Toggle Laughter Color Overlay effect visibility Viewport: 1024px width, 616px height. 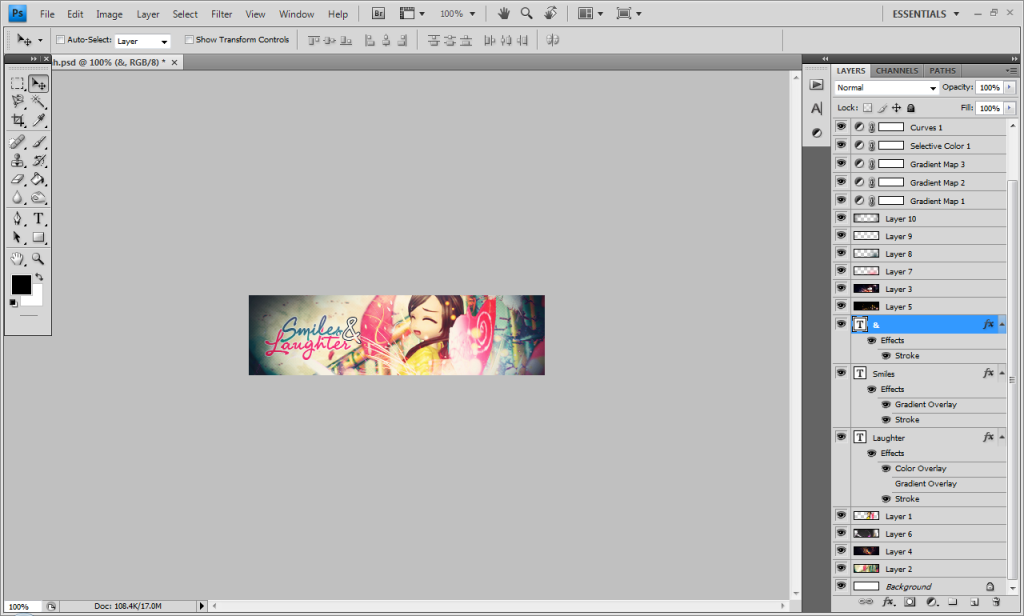tap(886, 468)
